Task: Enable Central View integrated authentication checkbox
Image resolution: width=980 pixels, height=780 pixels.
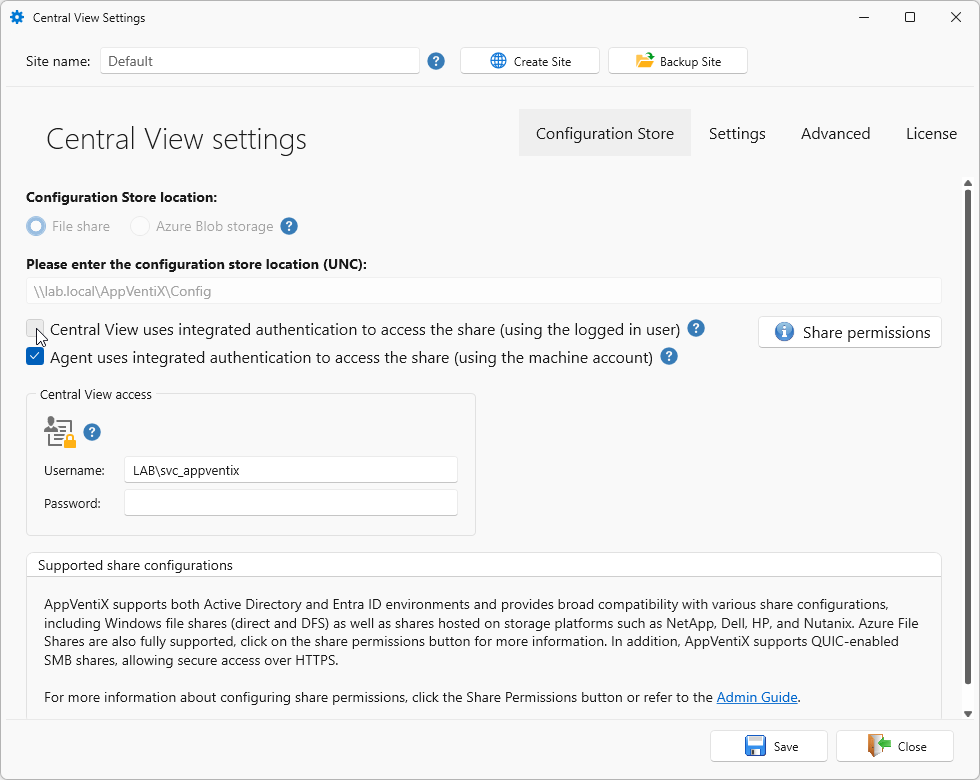Action: pyautogui.click(x=35, y=328)
